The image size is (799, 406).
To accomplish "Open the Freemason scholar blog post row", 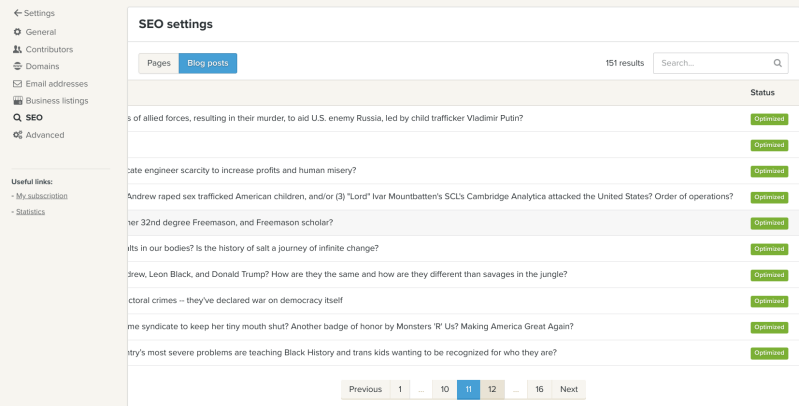I will pyautogui.click(x=230, y=222).
